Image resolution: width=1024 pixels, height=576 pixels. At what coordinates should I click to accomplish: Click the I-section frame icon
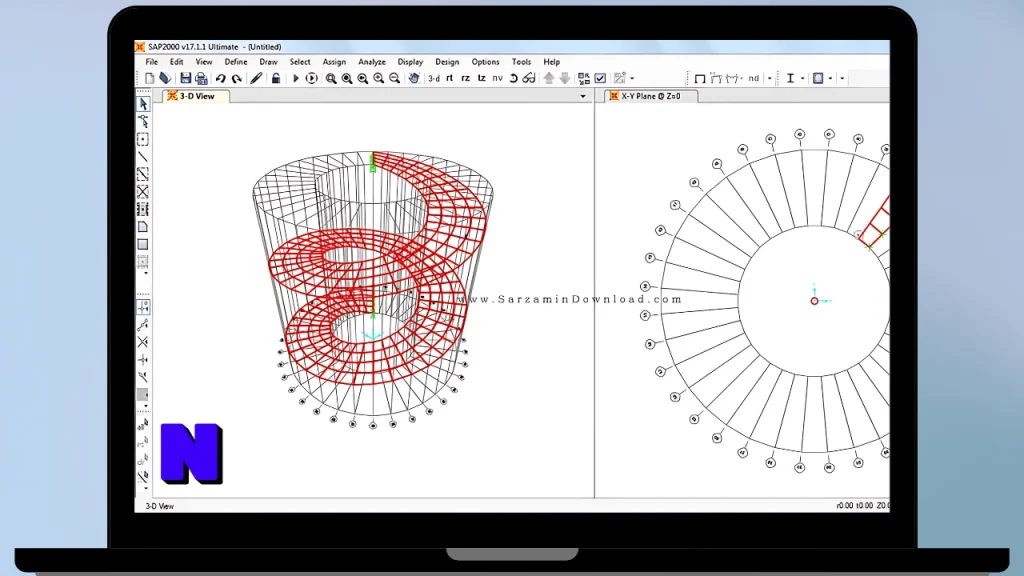[x=790, y=78]
